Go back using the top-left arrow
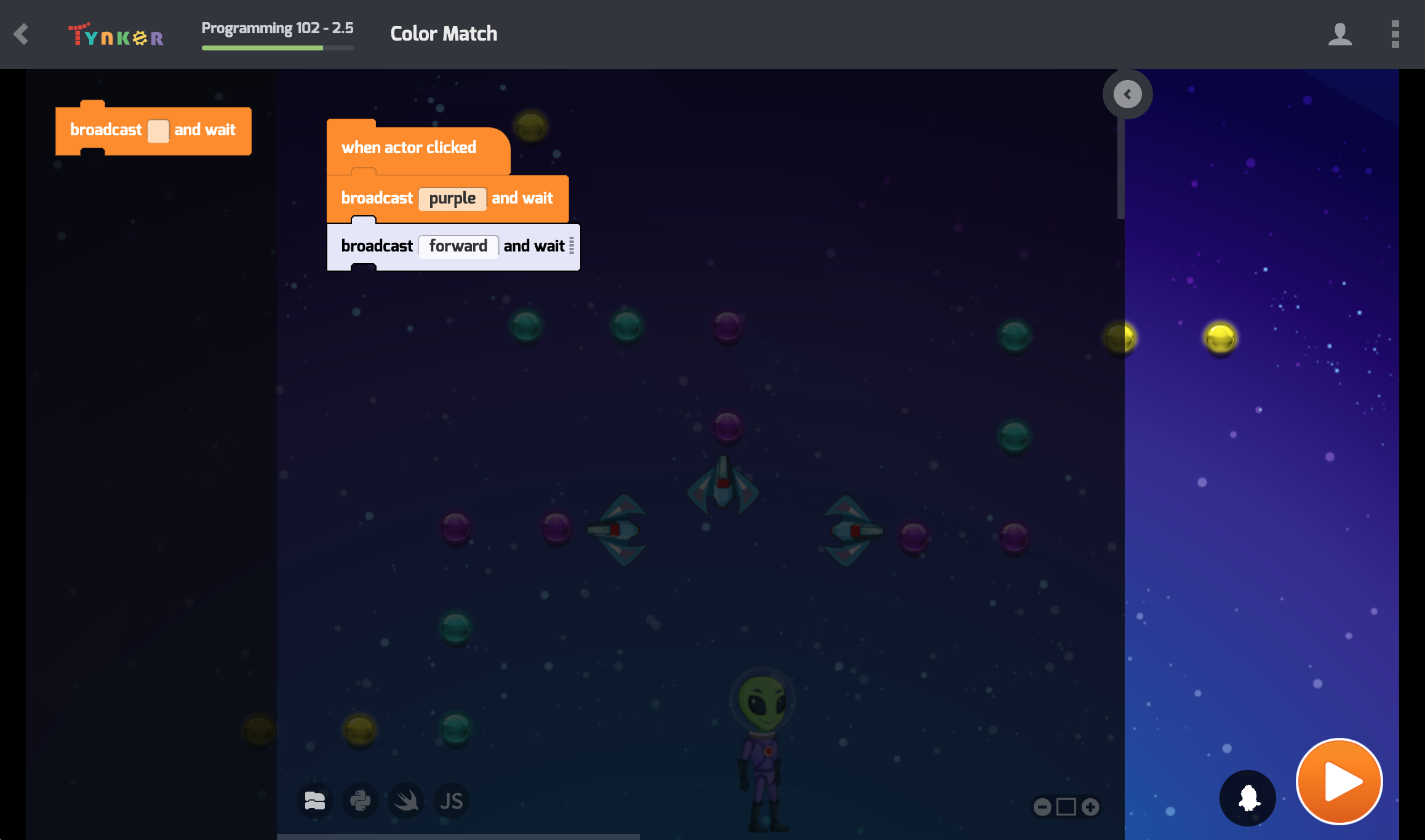 (22, 34)
